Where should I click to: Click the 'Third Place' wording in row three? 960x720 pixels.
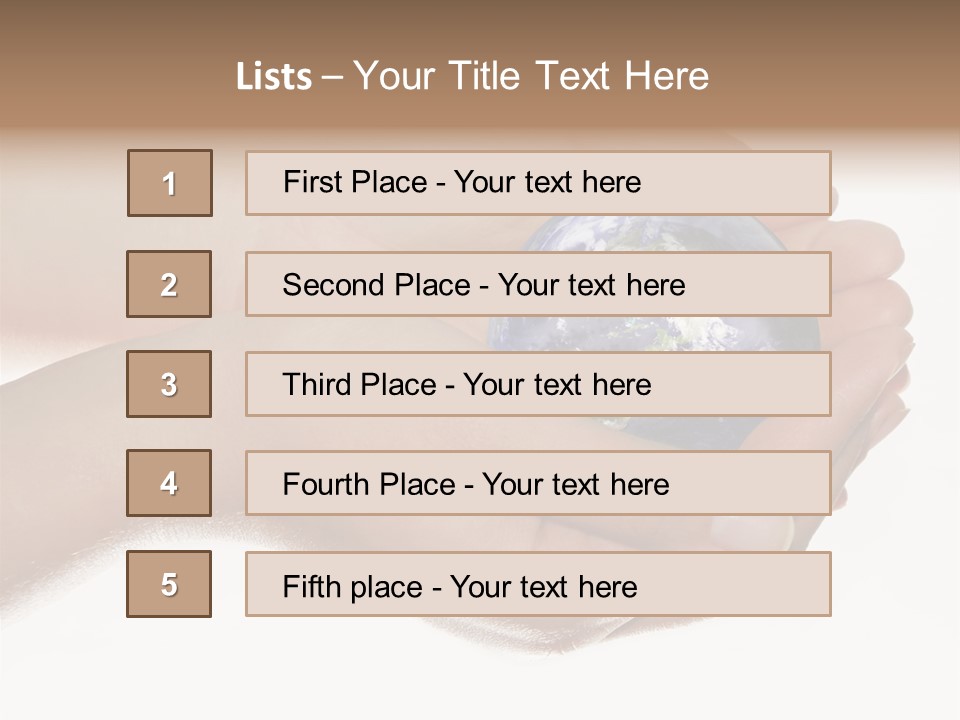coord(359,385)
